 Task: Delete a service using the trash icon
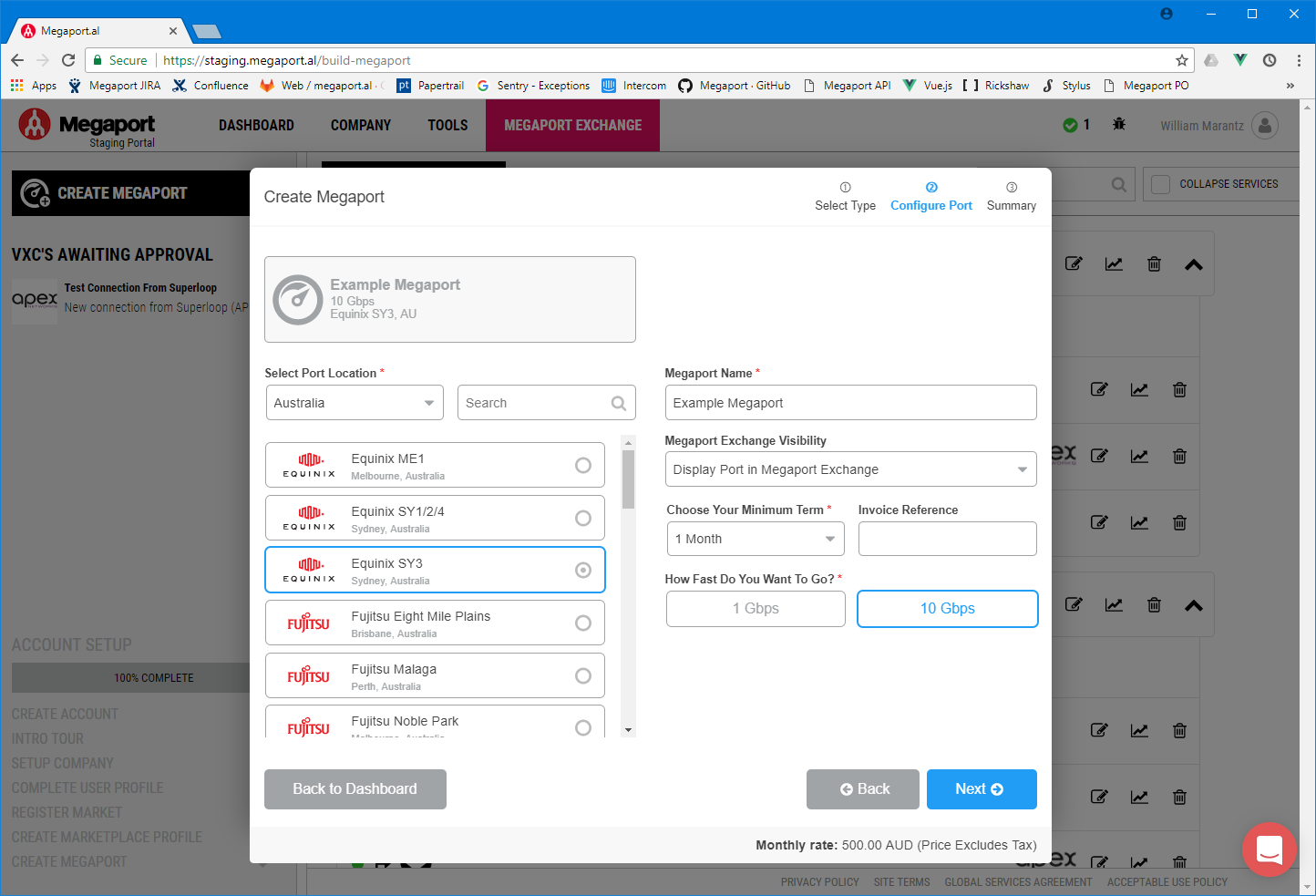[x=1154, y=263]
